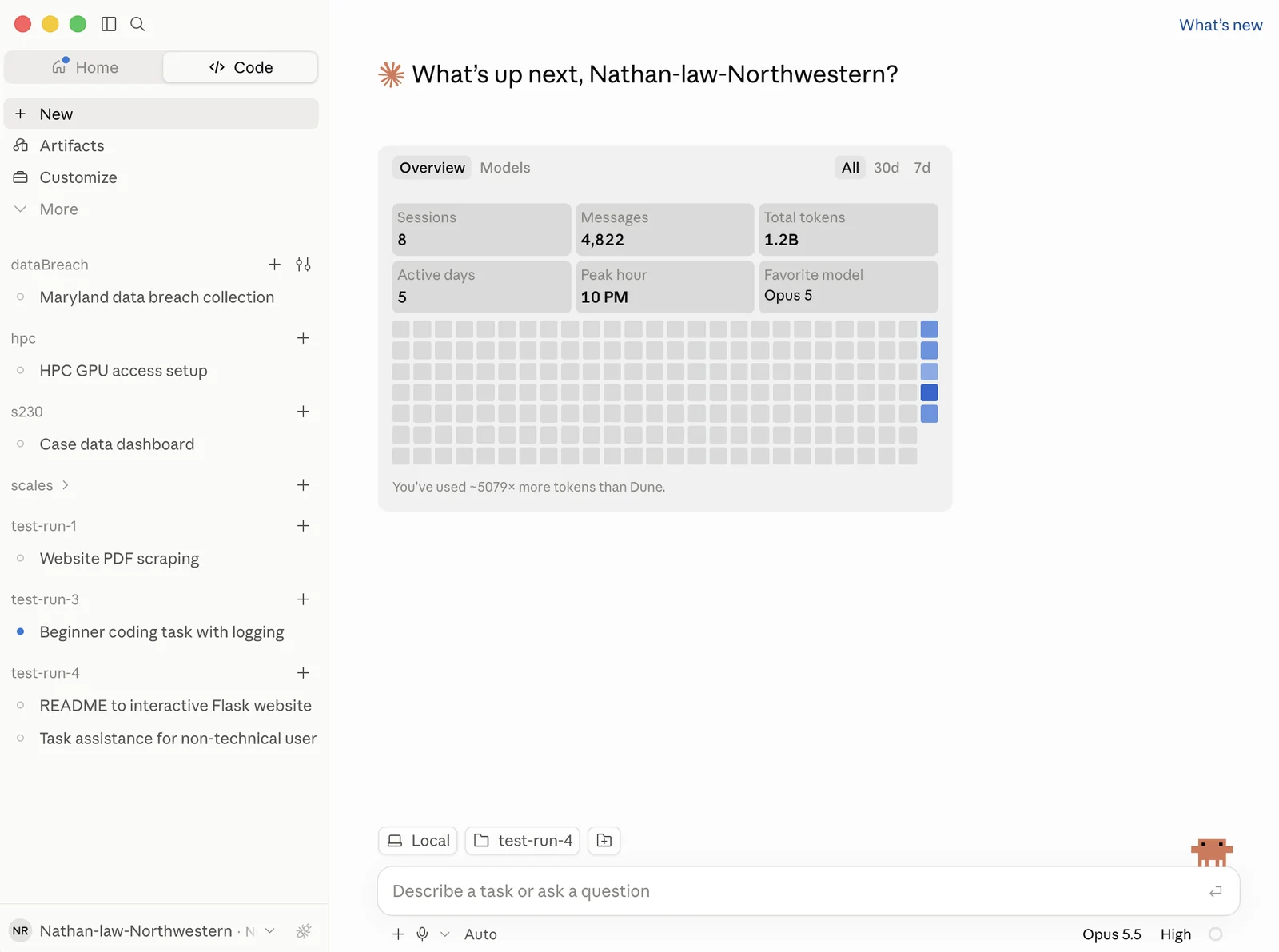Change the High effort setting
The height and width of the screenshot is (952, 1279).
click(x=1176, y=934)
